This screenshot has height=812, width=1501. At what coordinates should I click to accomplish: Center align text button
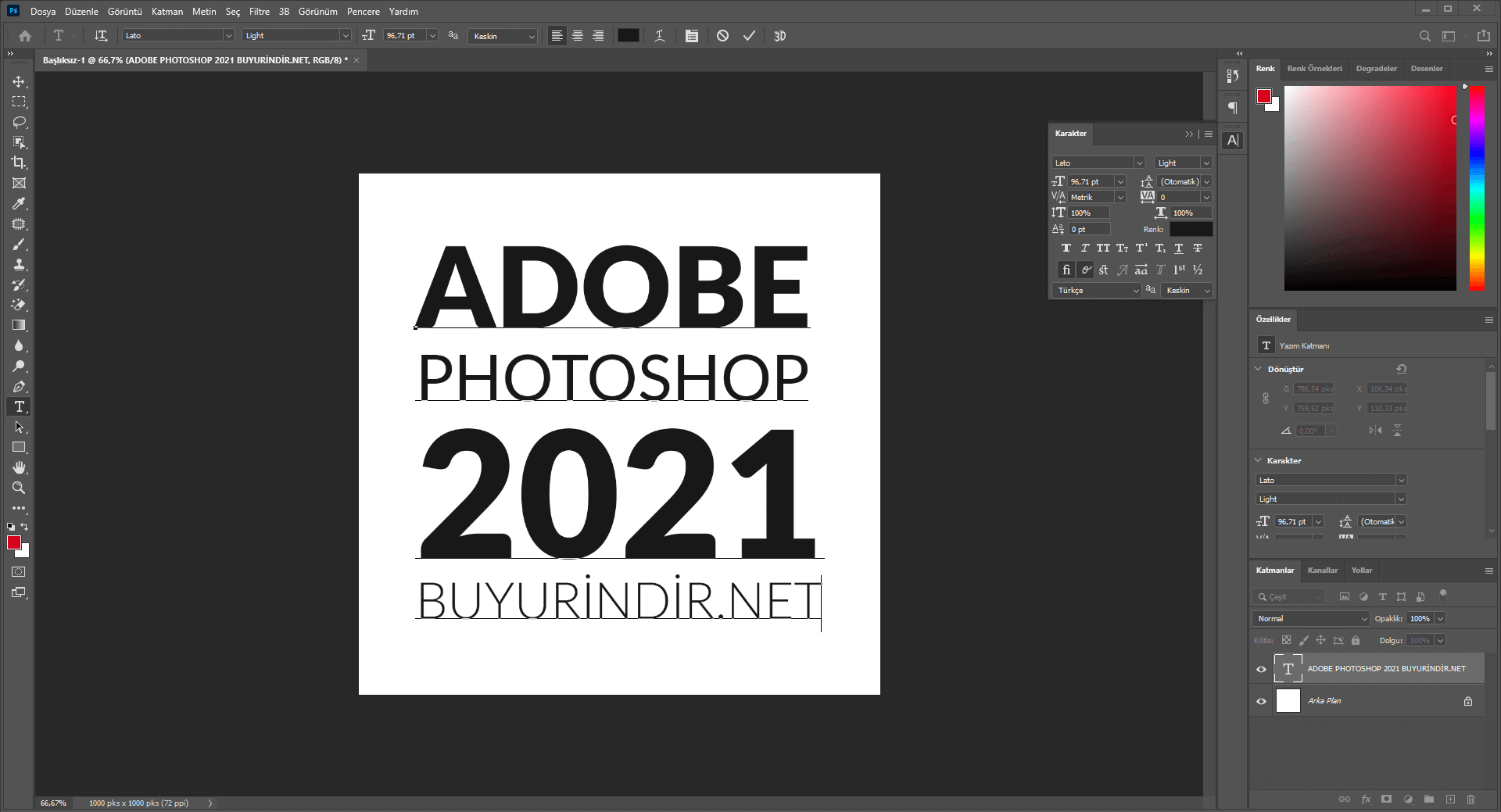point(578,36)
